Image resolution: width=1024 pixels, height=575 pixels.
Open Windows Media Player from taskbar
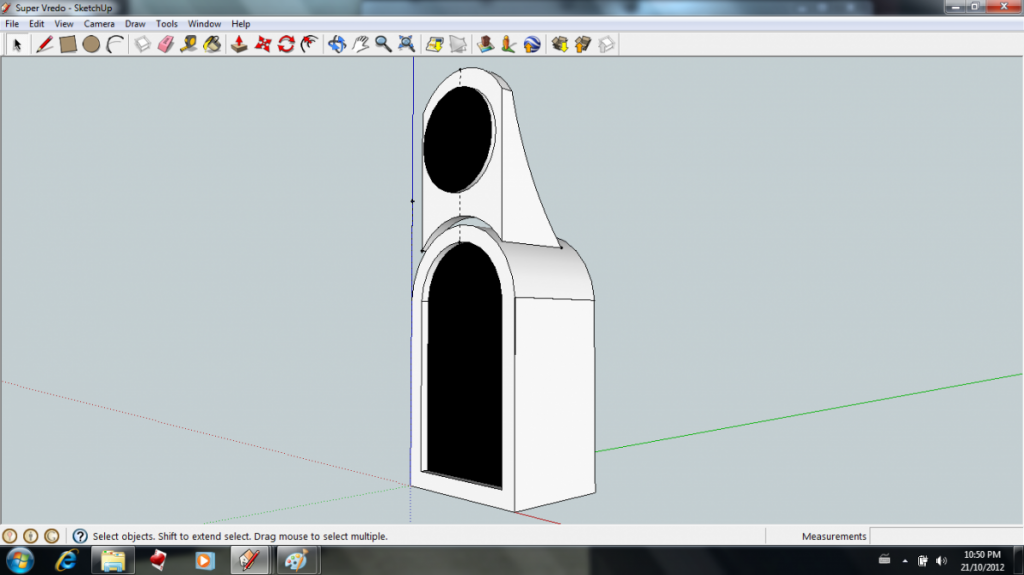pos(204,561)
